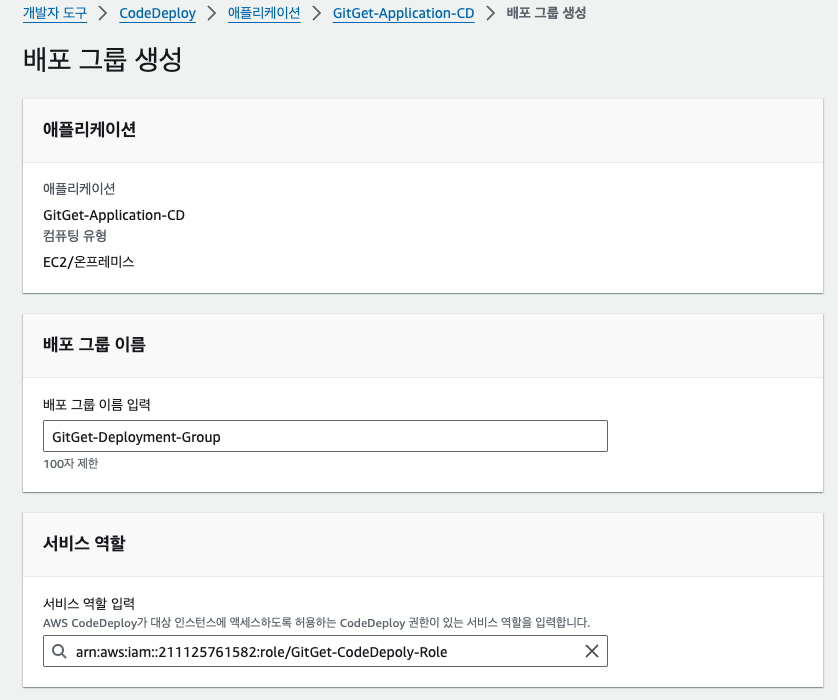Click breadcrumb chevron before 배포 그룹 생성
The height and width of the screenshot is (700, 838).
(x=491, y=13)
